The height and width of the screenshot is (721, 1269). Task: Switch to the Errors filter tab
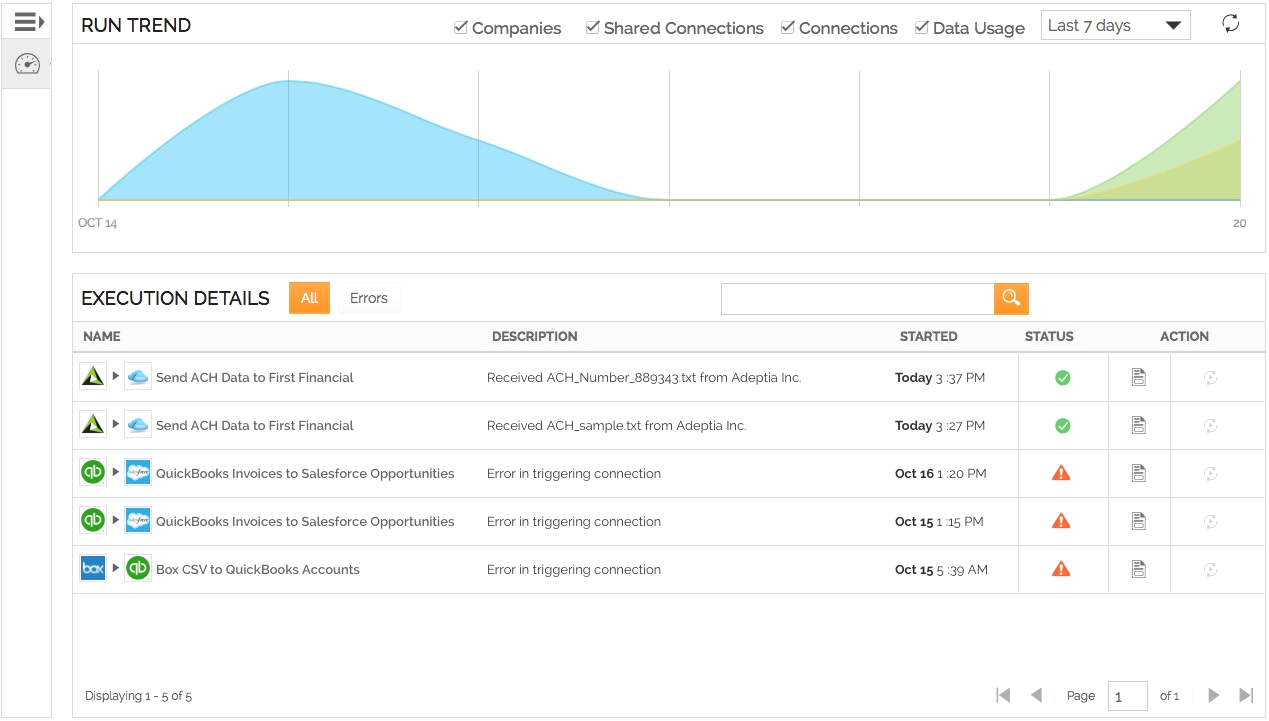coord(368,298)
